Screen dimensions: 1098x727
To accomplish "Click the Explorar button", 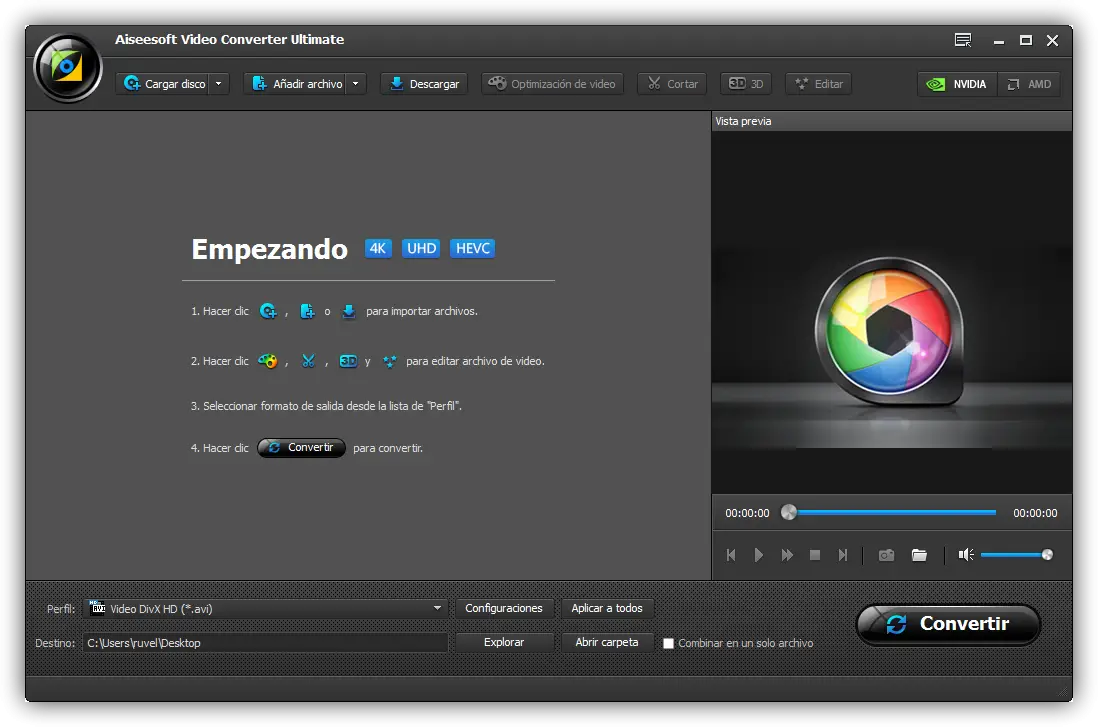I will [x=504, y=642].
